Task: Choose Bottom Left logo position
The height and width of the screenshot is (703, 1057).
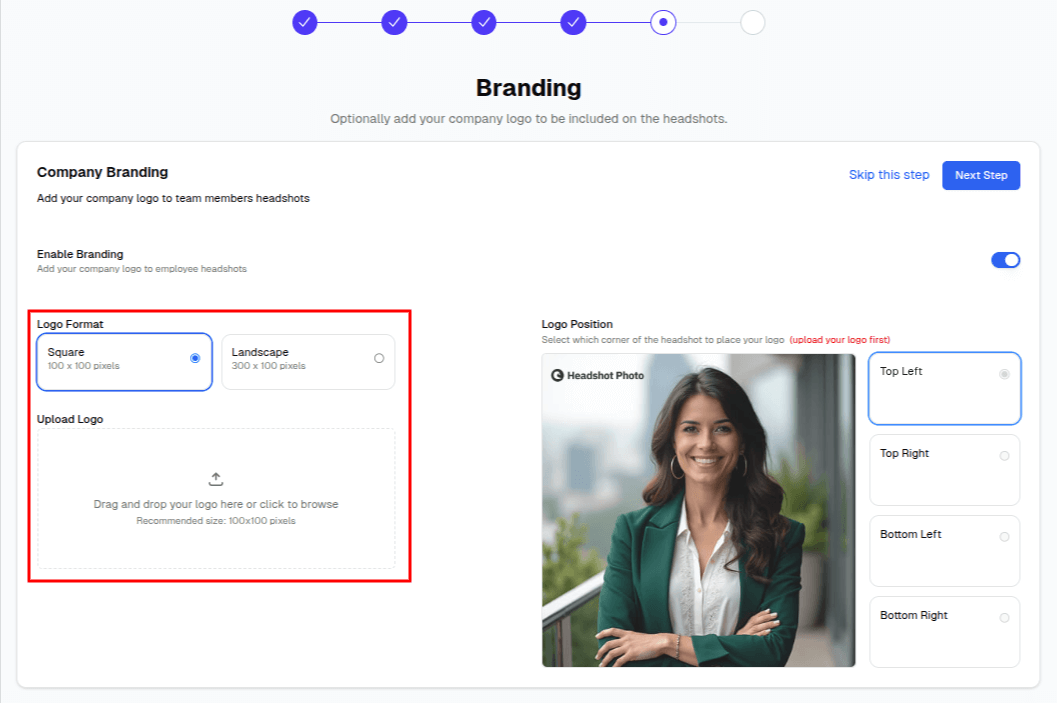Action: [x=944, y=550]
